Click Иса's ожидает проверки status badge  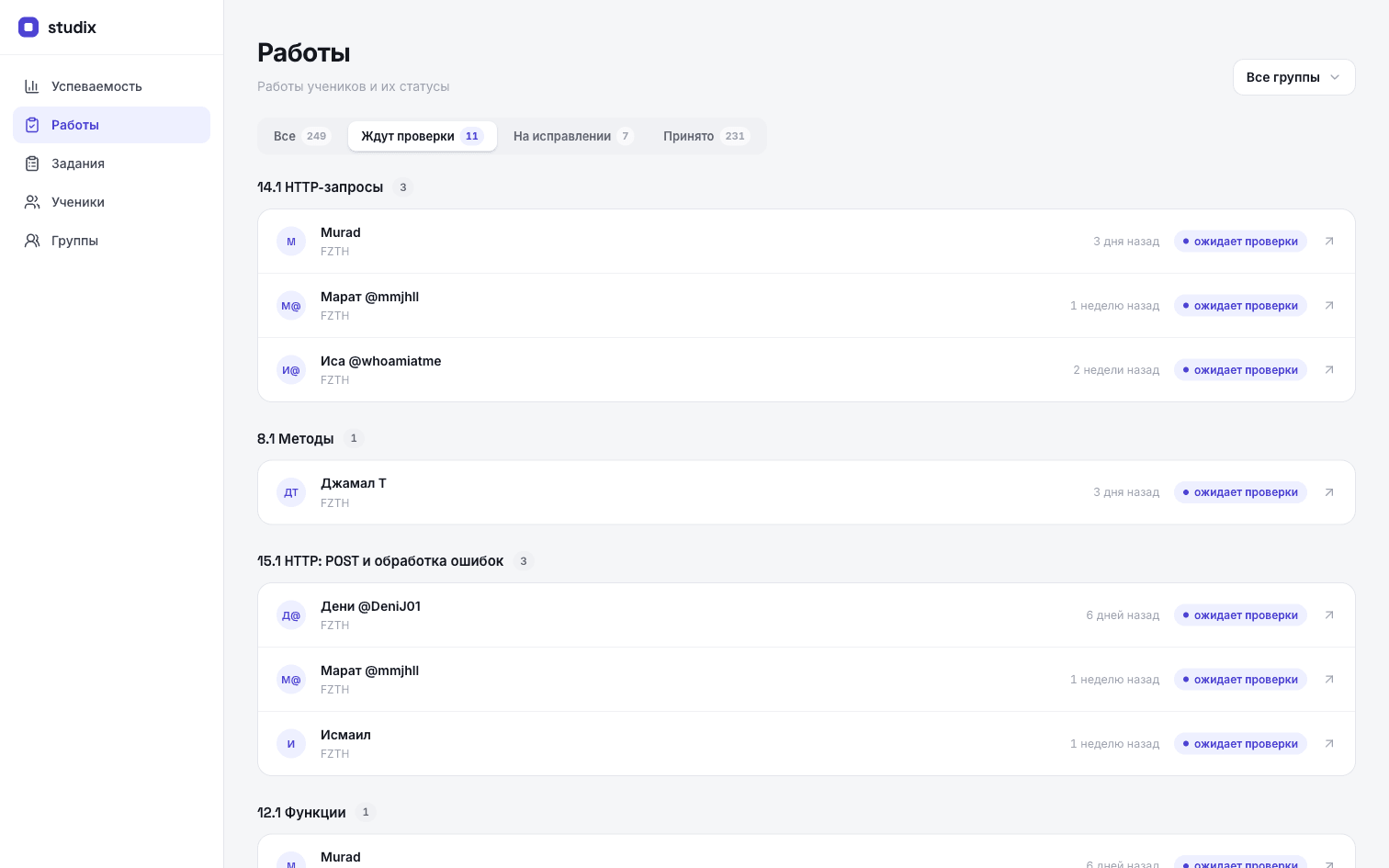pyautogui.click(x=1240, y=370)
